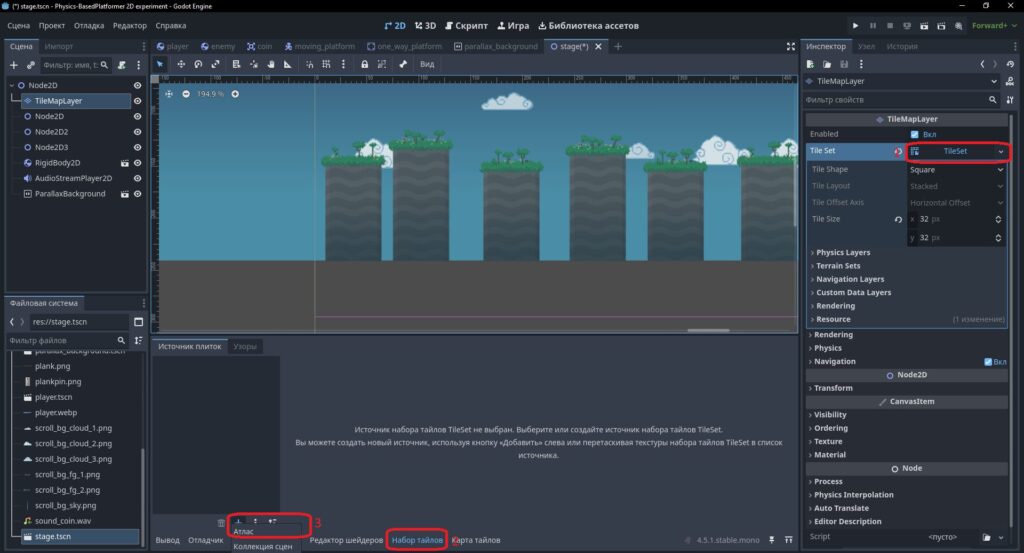Switch to the Скрипт workspace
The height and width of the screenshot is (553, 1024).
(x=466, y=25)
